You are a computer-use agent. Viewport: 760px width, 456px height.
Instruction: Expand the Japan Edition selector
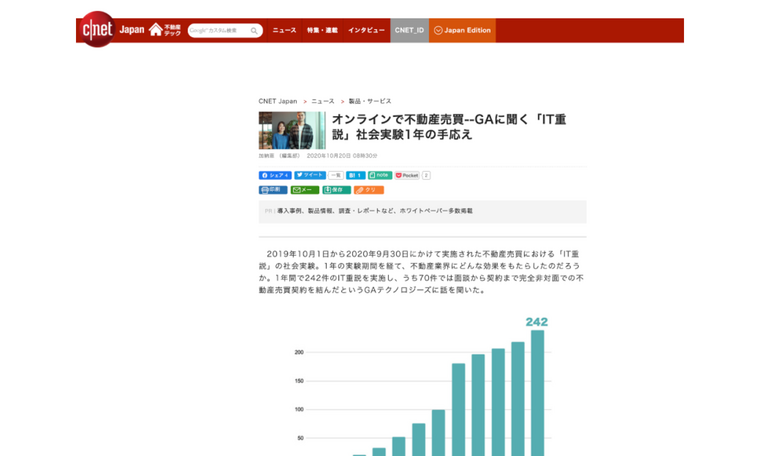point(462,30)
